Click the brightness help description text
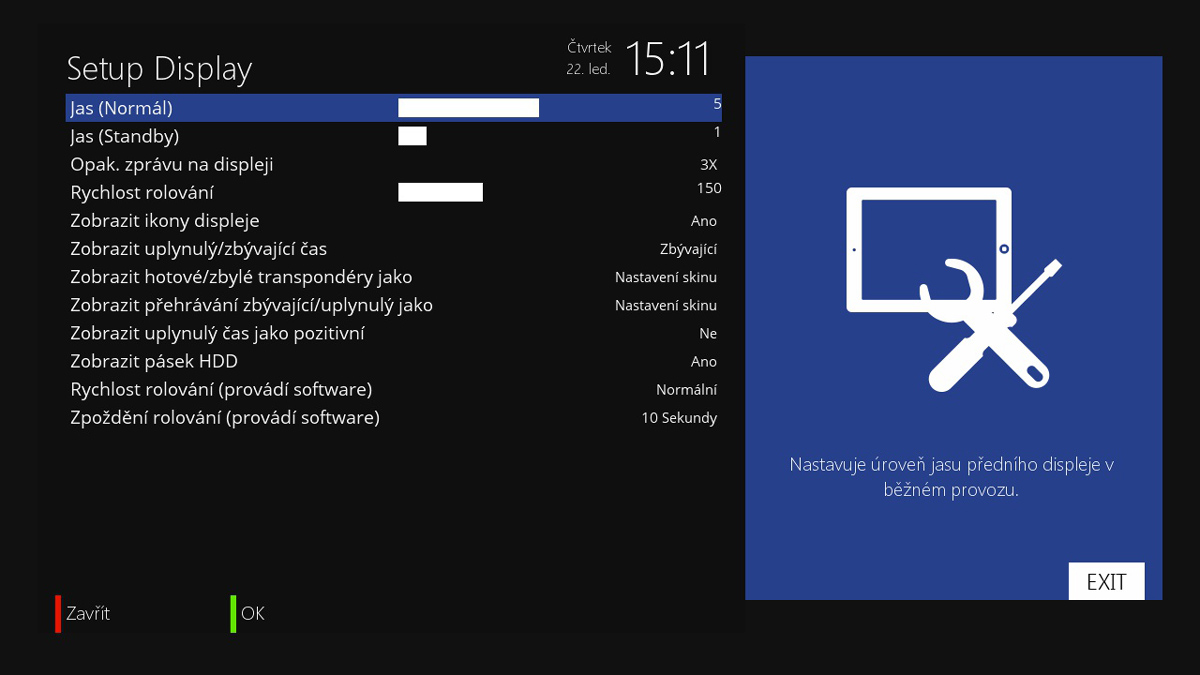 (952, 477)
